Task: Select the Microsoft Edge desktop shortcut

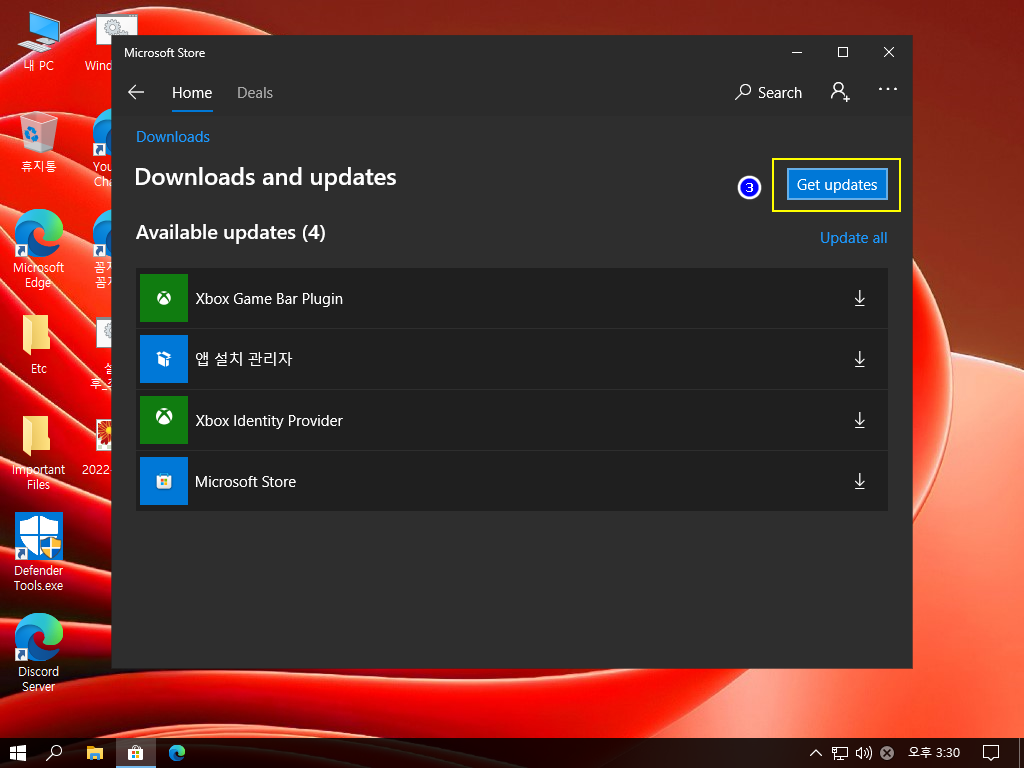Action: tap(39, 249)
